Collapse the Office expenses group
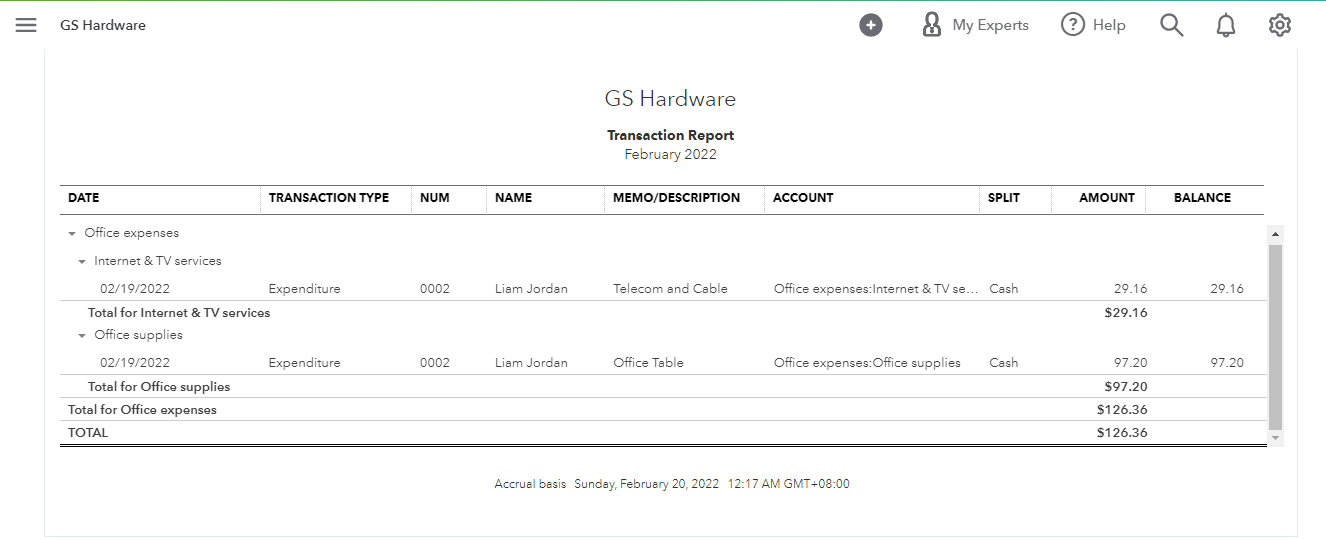The height and width of the screenshot is (540, 1326). coord(72,234)
